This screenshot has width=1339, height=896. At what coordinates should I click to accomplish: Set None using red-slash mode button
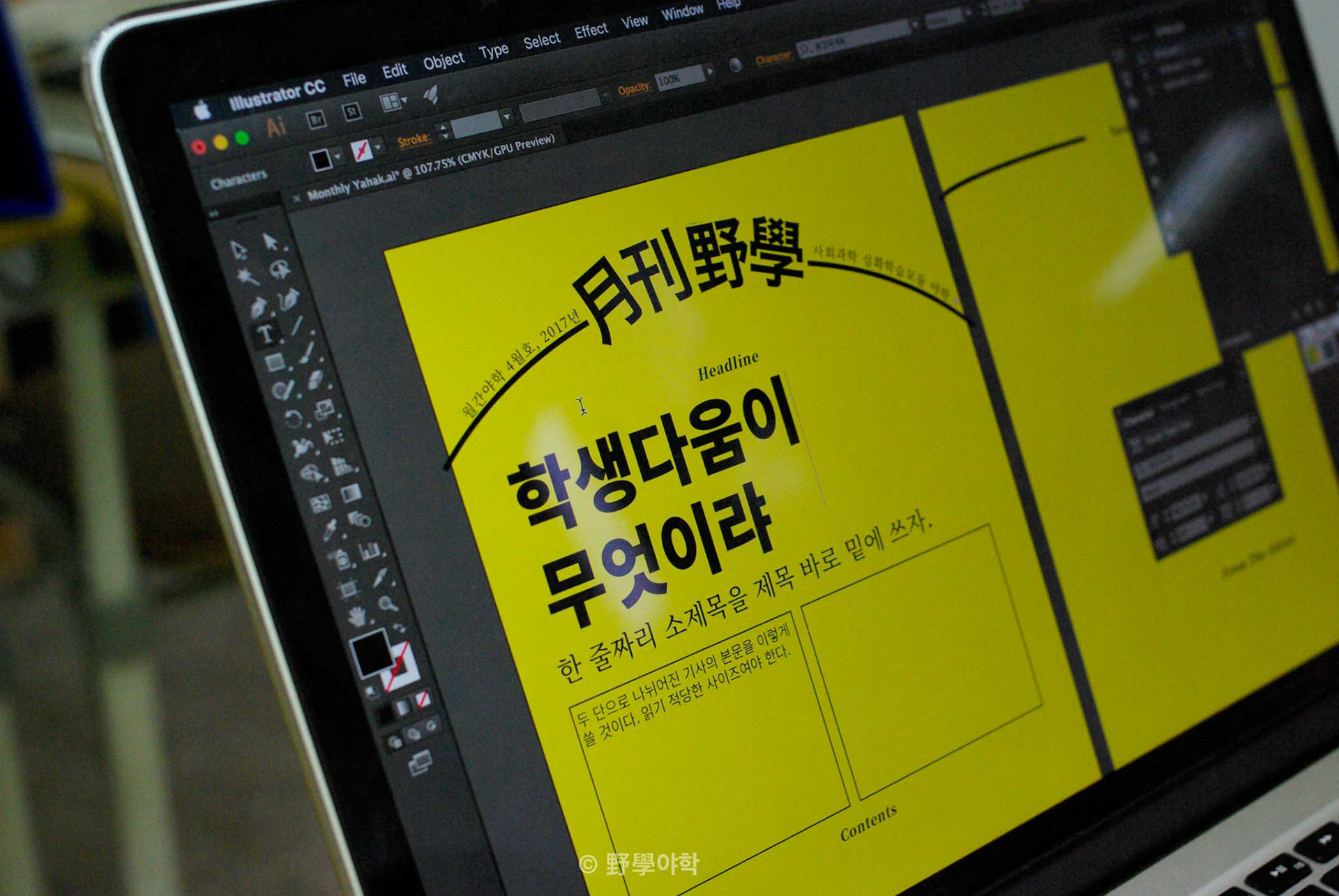tap(422, 699)
